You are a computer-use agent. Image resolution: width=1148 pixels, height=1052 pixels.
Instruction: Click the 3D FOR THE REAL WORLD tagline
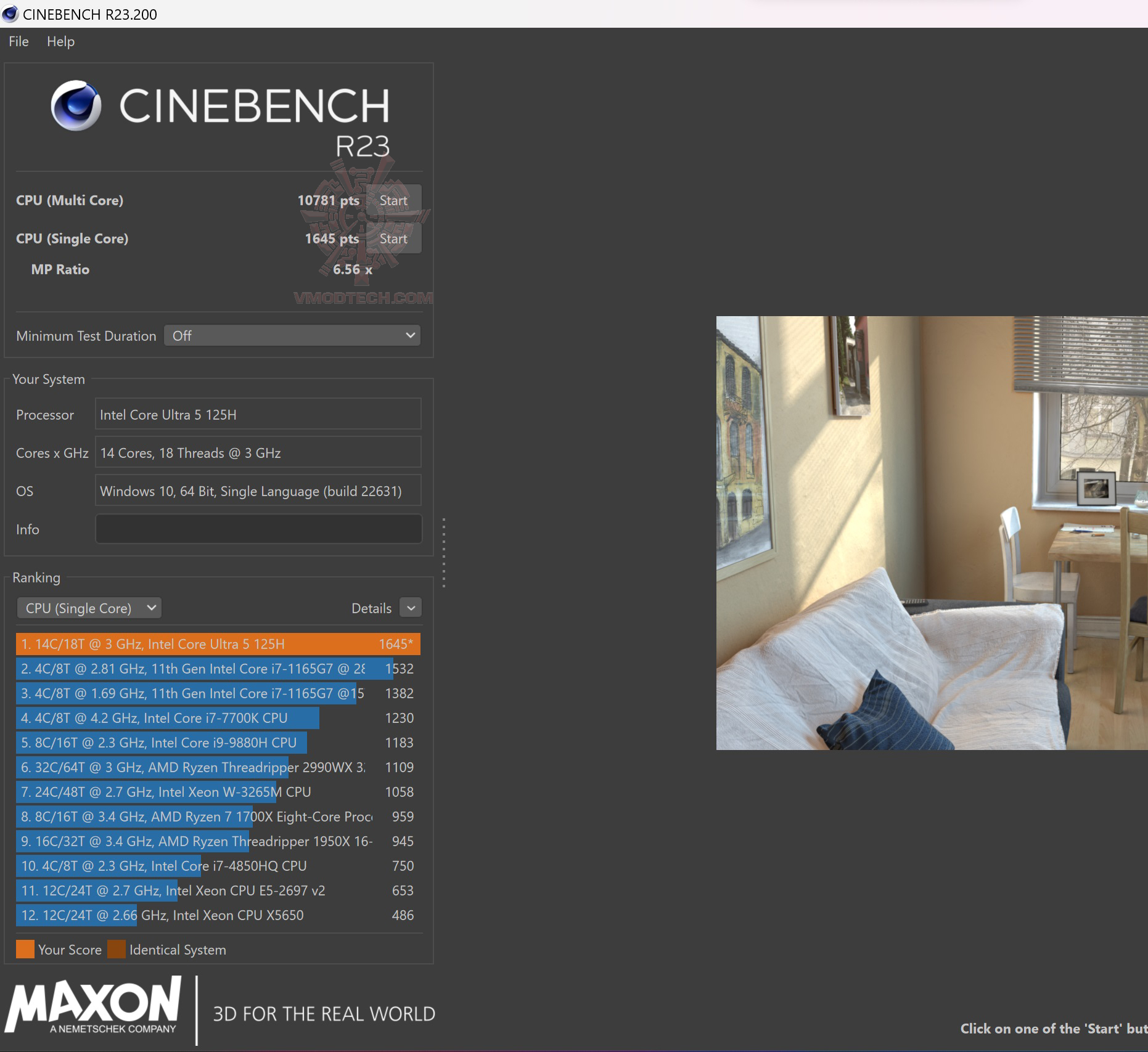point(324,1014)
